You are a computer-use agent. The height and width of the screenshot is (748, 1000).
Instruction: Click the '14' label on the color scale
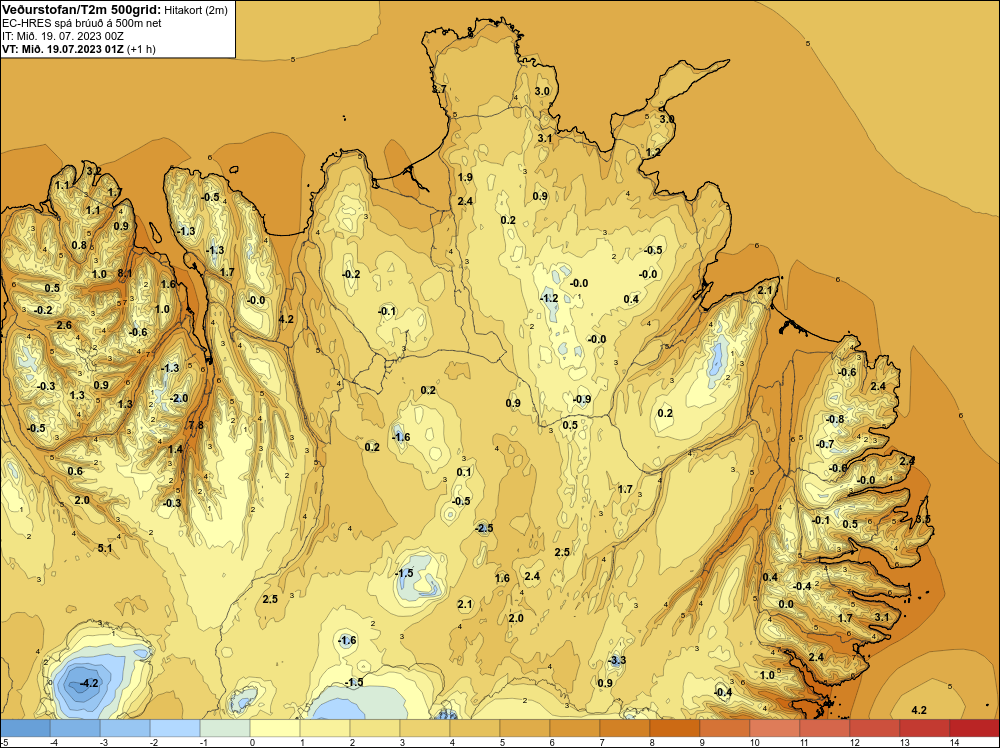click(x=955, y=742)
